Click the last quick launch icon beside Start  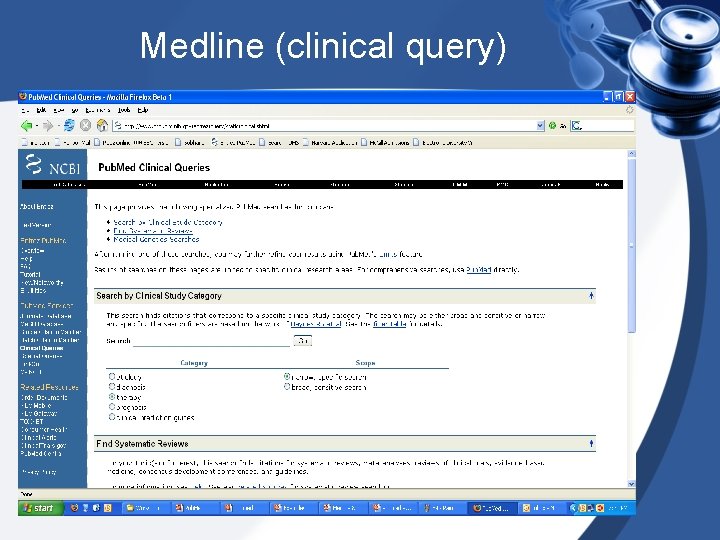click(108, 508)
